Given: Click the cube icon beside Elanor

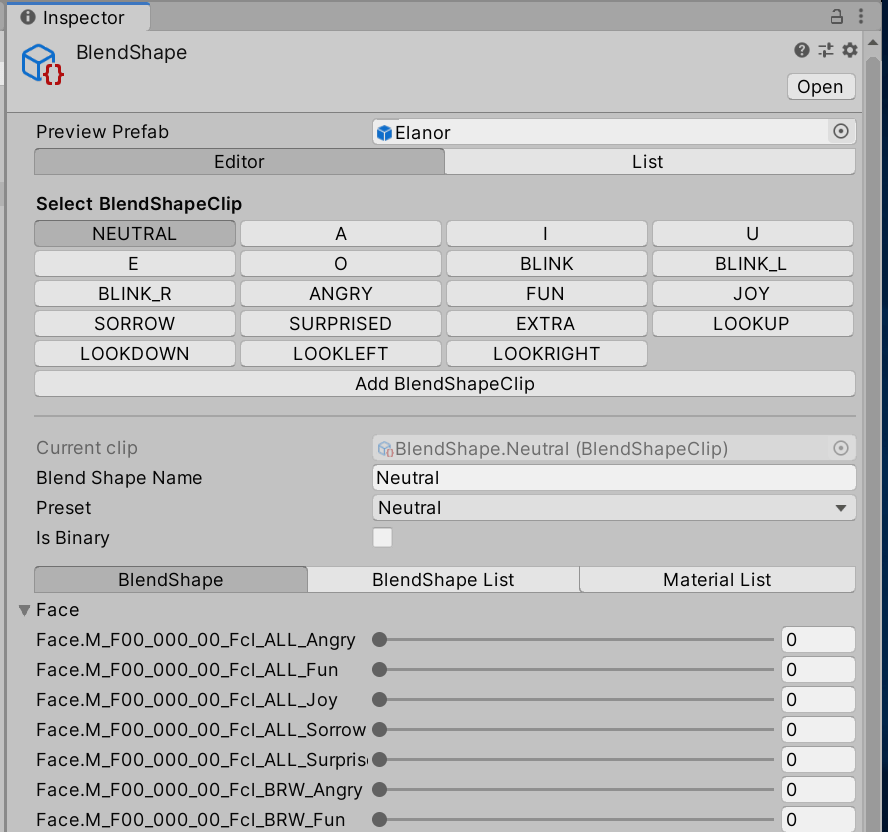Looking at the screenshot, I should [385, 132].
